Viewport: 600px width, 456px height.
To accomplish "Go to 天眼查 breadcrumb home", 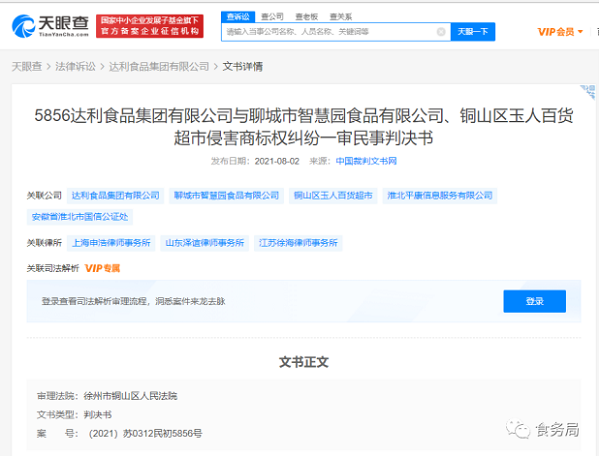I will pyautogui.click(x=27, y=67).
